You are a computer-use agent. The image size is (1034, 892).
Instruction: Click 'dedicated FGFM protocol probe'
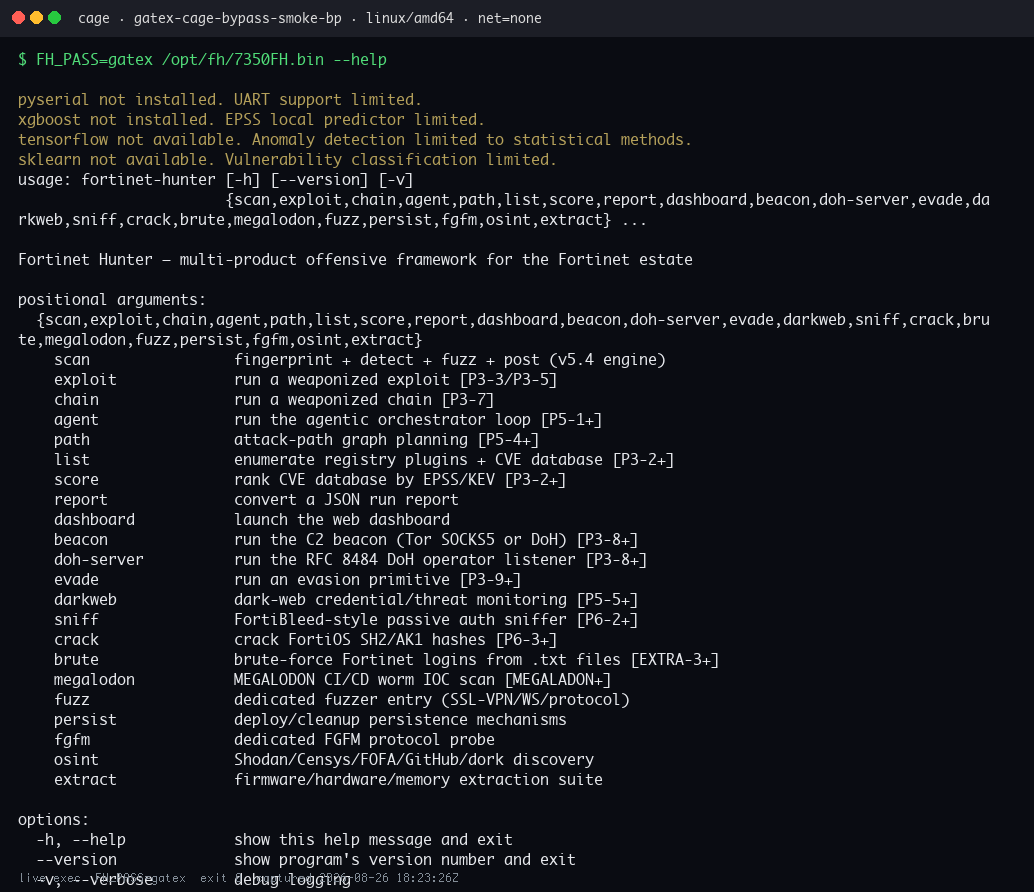[x=365, y=739]
